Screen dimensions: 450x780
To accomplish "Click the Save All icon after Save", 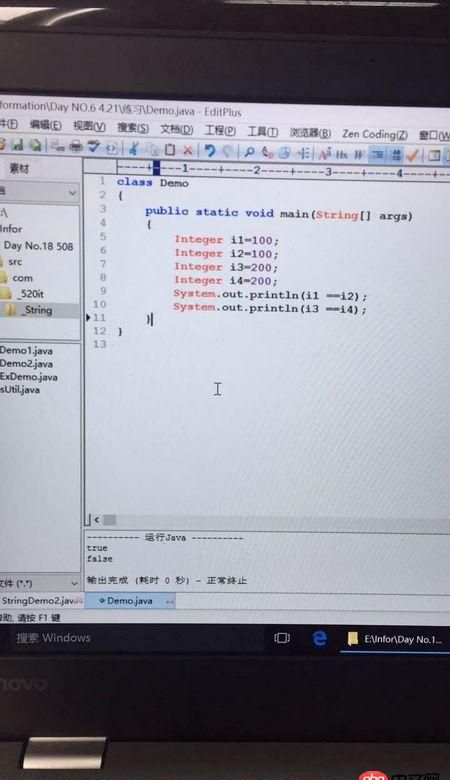I will pos(35,145).
